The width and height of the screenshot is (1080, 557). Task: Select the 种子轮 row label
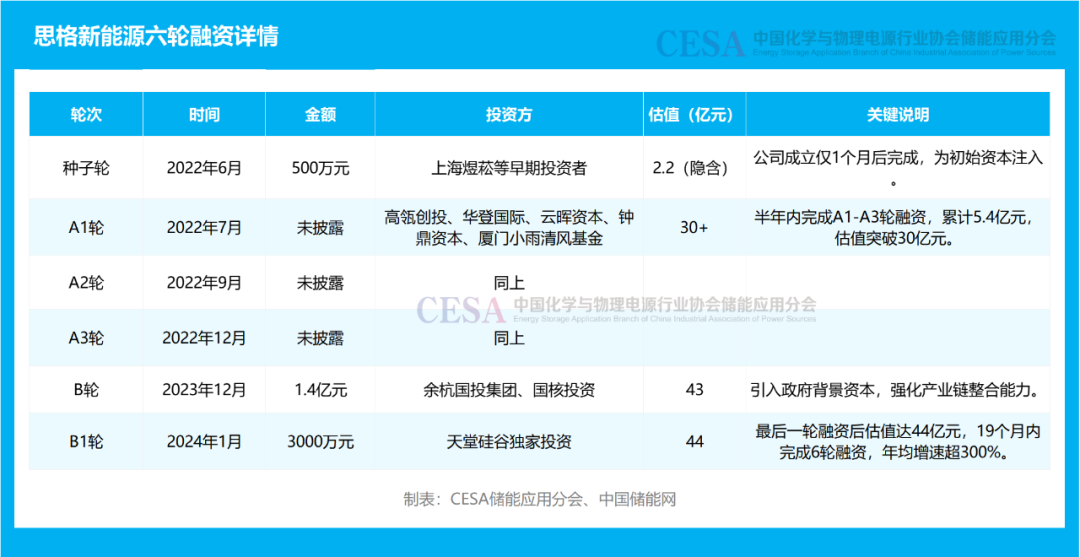pyautogui.click(x=86, y=168)
